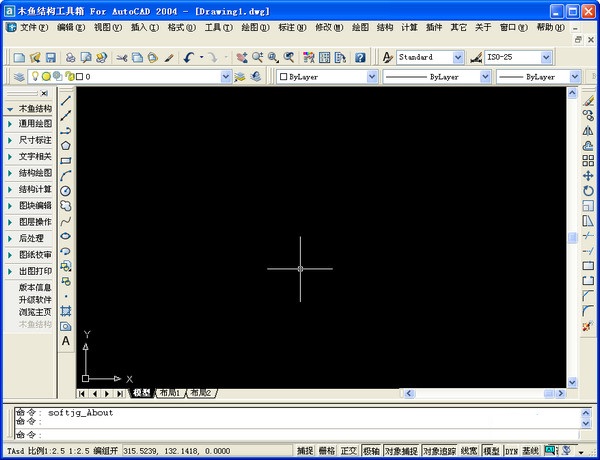The image size is (600, 460).
Task: Select the Circle draw tool
Action: 66,190
